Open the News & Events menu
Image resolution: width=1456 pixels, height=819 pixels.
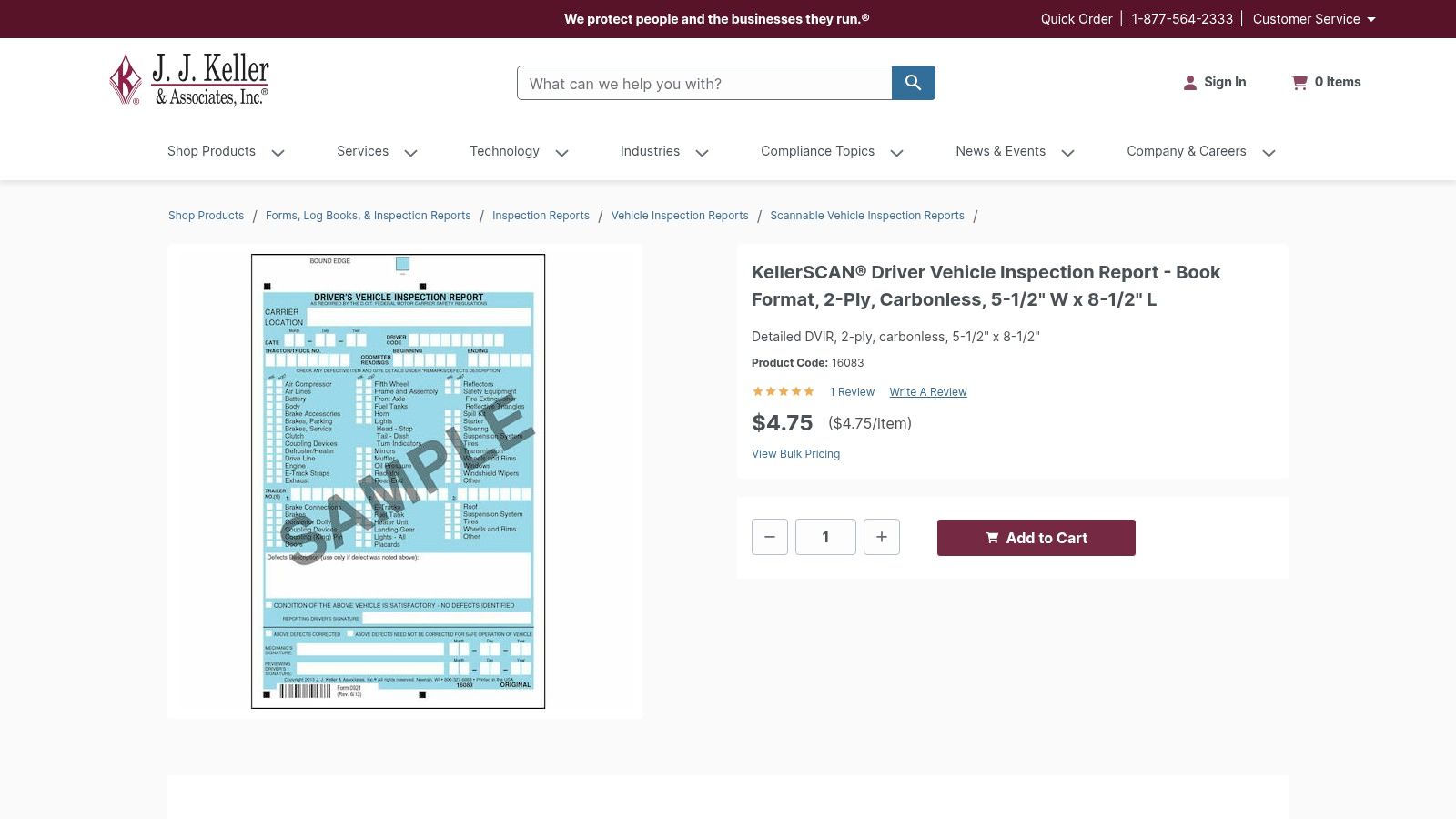pos(1000,151)
